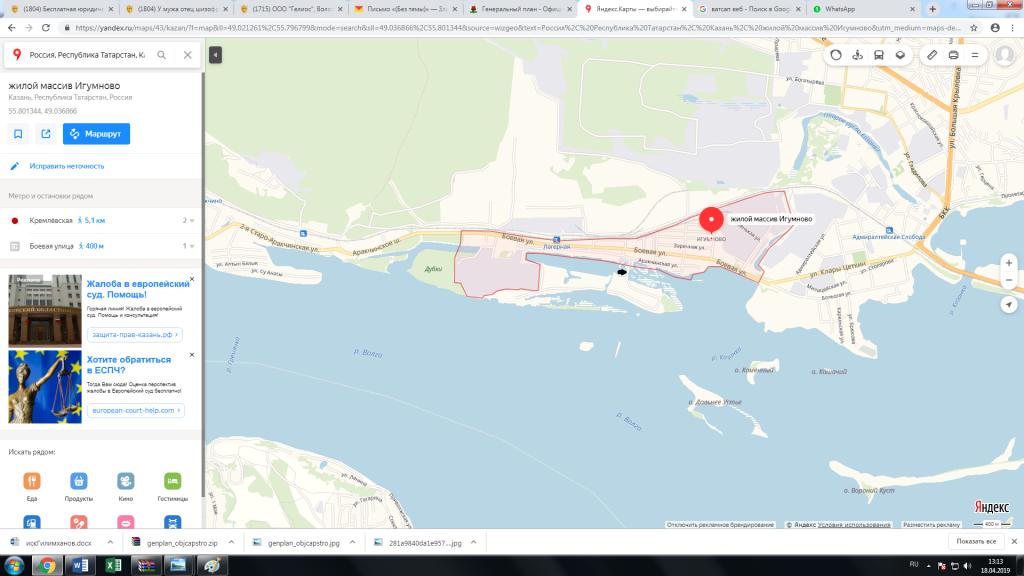Toggle the traffic layer on map

[x=836, y=55]
